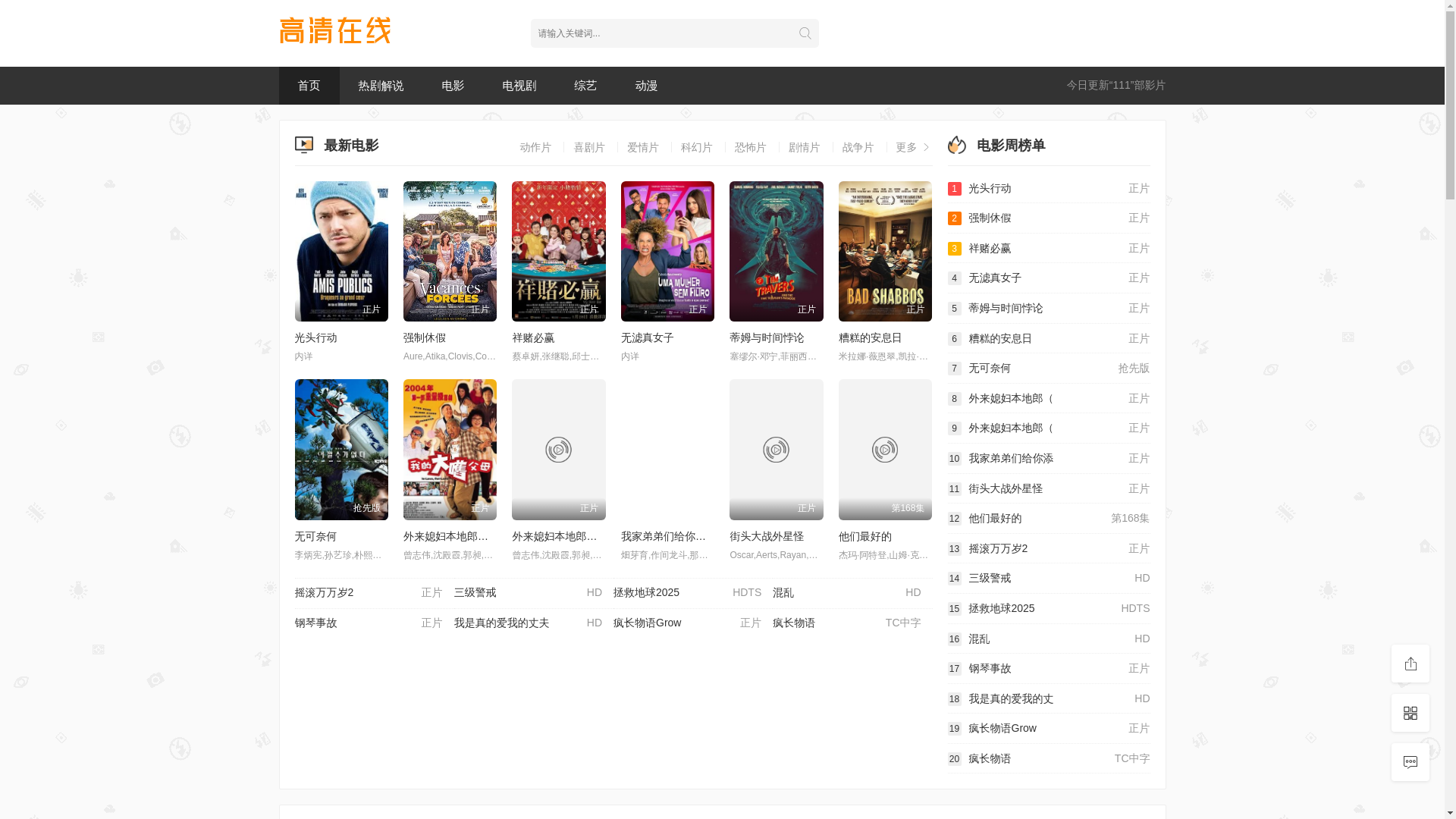Open the Uma Mulher Sem Filtro poster

coord(667,251)
